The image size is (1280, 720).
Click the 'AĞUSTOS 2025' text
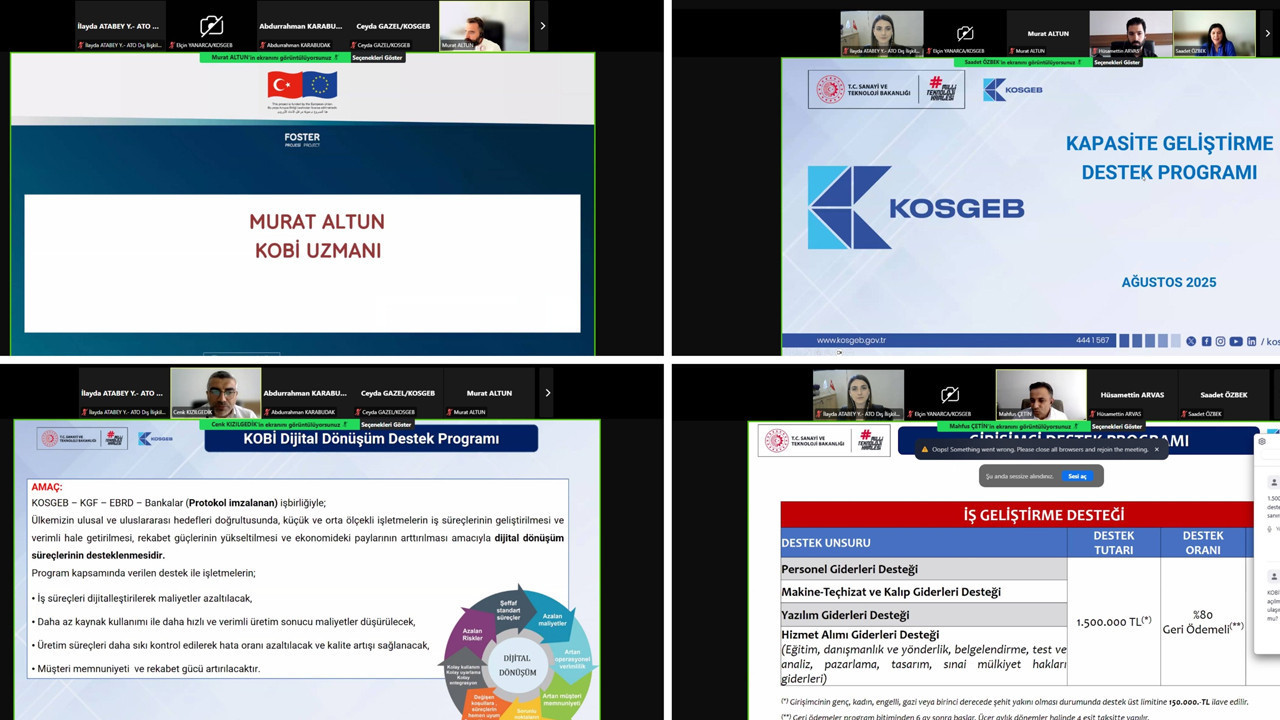[1169, 282]
